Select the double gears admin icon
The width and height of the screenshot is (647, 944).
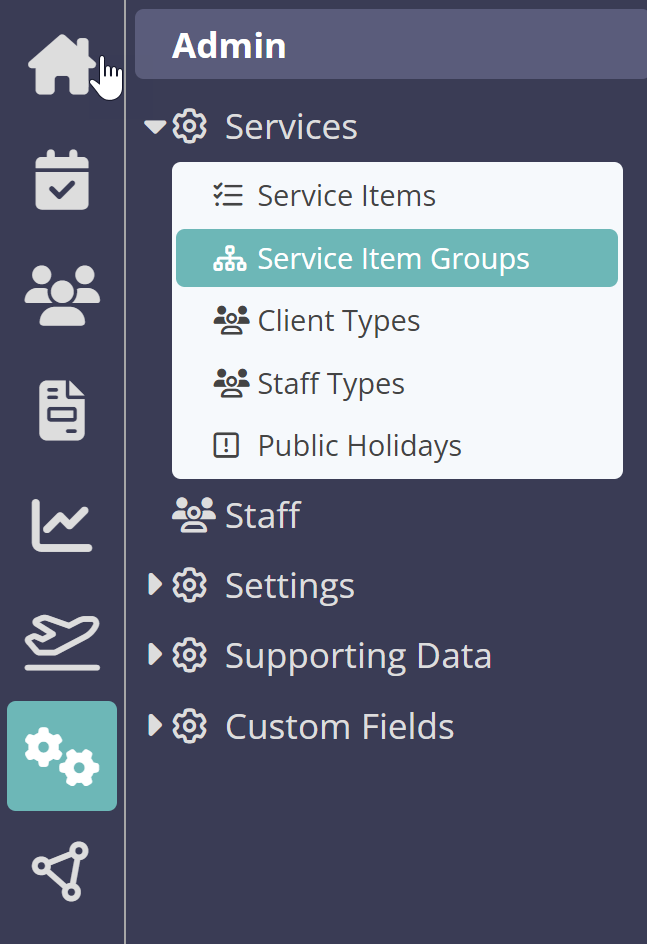click(62, 756)
